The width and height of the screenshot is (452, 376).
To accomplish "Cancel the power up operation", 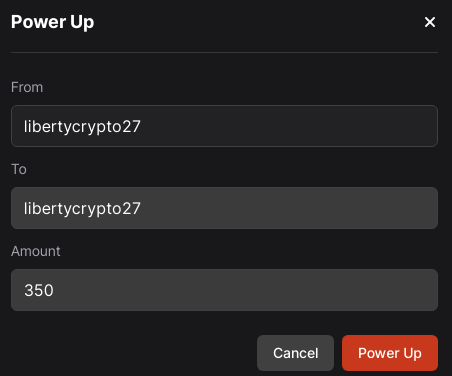I will [295, 353].
